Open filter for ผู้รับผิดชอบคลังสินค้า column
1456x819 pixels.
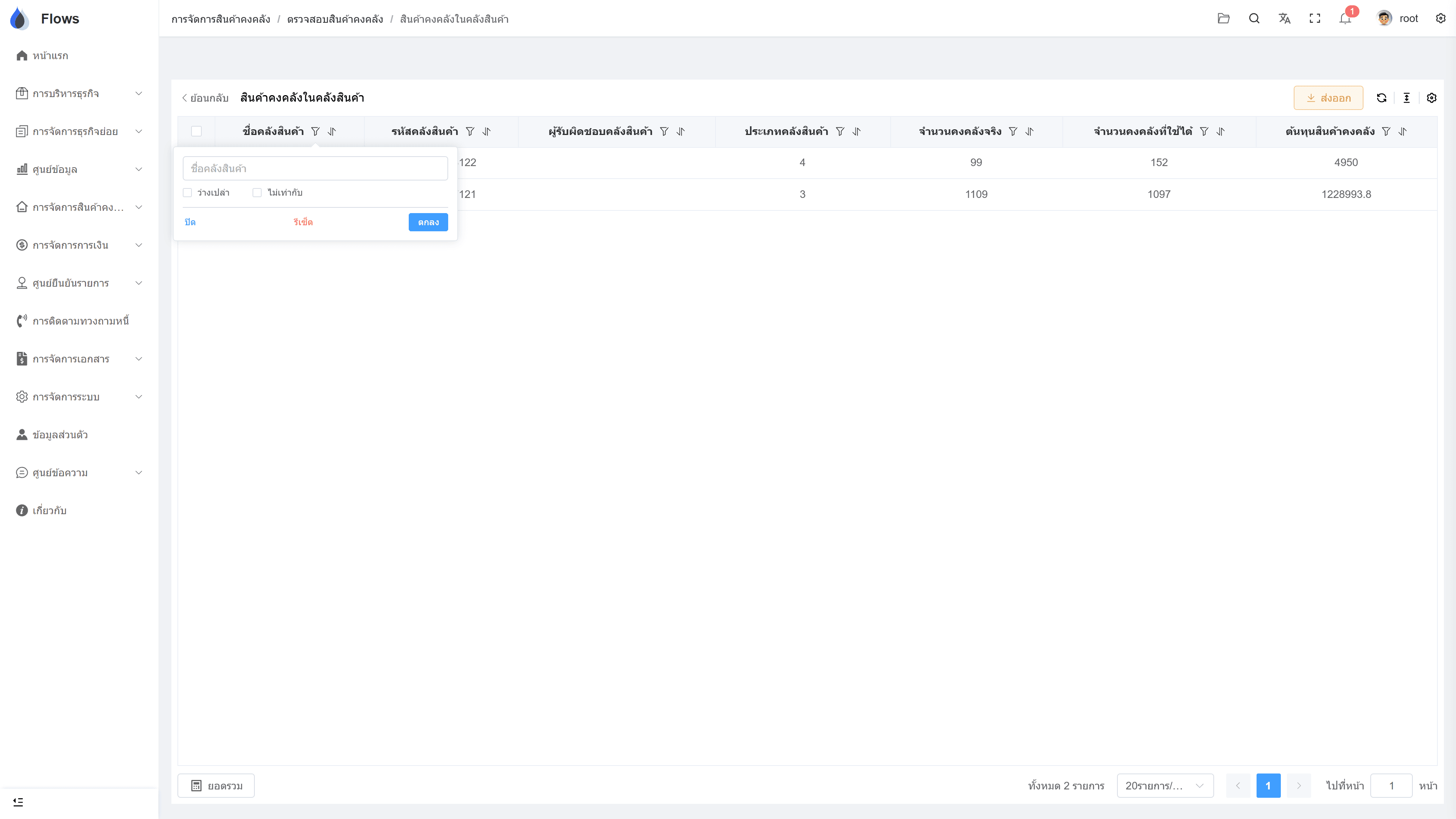coord(664,132)
